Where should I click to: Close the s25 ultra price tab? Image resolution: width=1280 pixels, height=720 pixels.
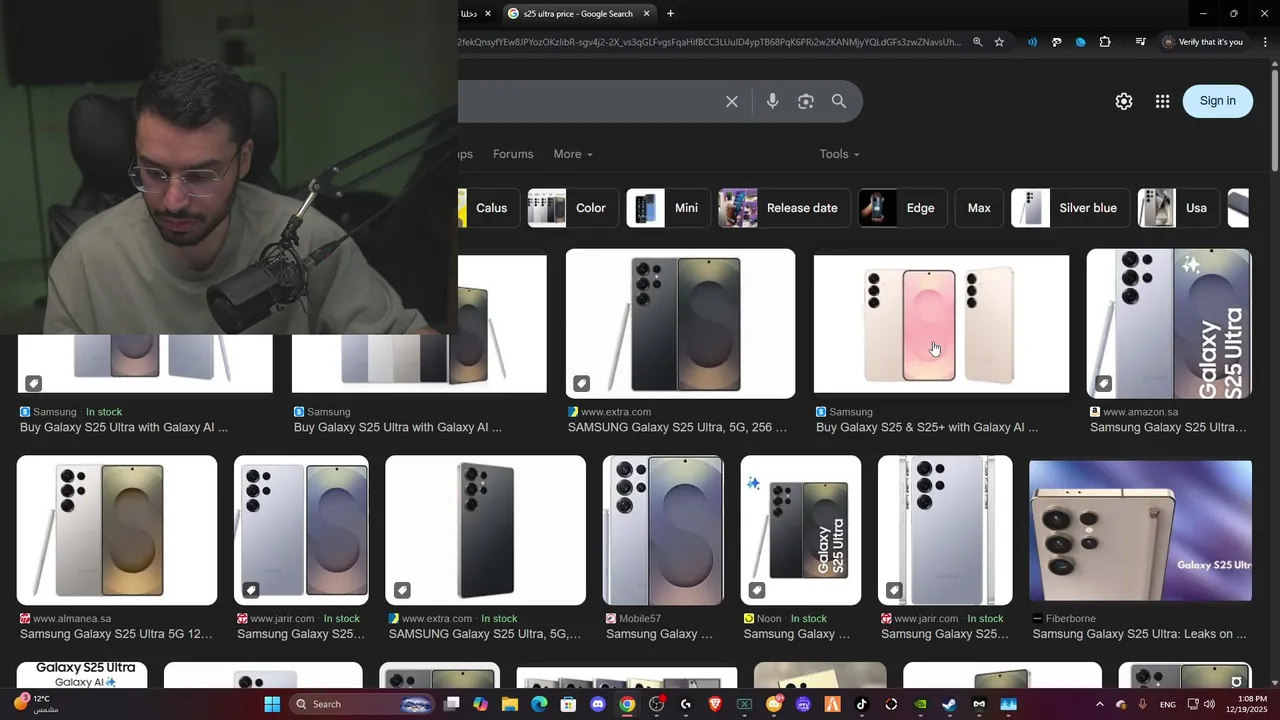click(x=647, y=14)
